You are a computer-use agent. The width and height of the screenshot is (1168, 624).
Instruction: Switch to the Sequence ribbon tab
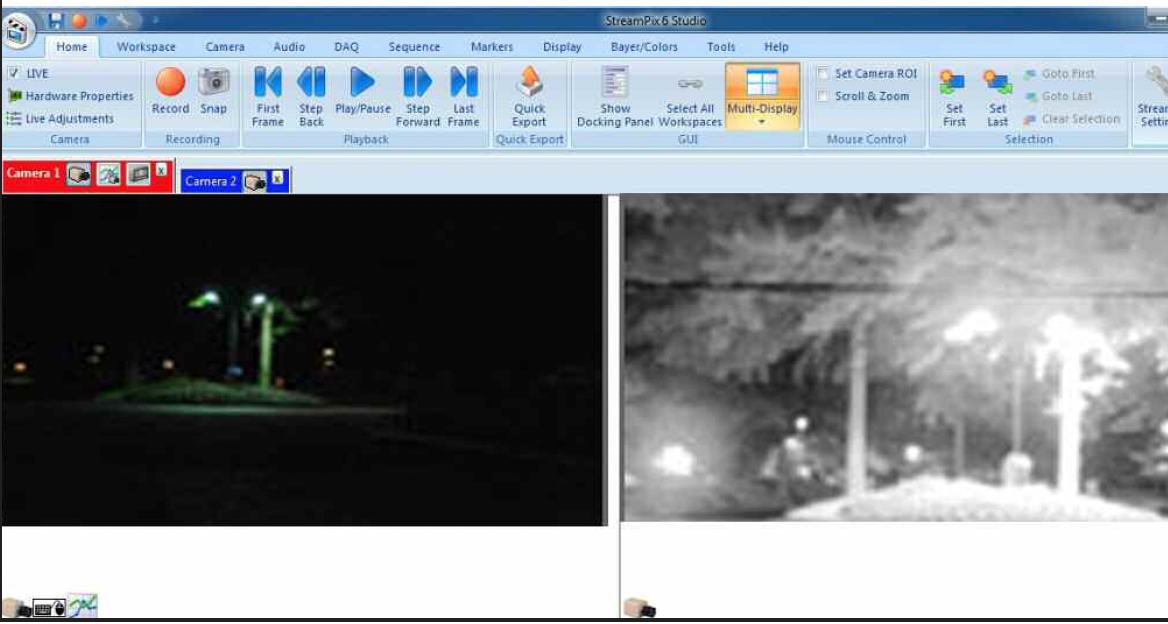click(x=414, y=46)
